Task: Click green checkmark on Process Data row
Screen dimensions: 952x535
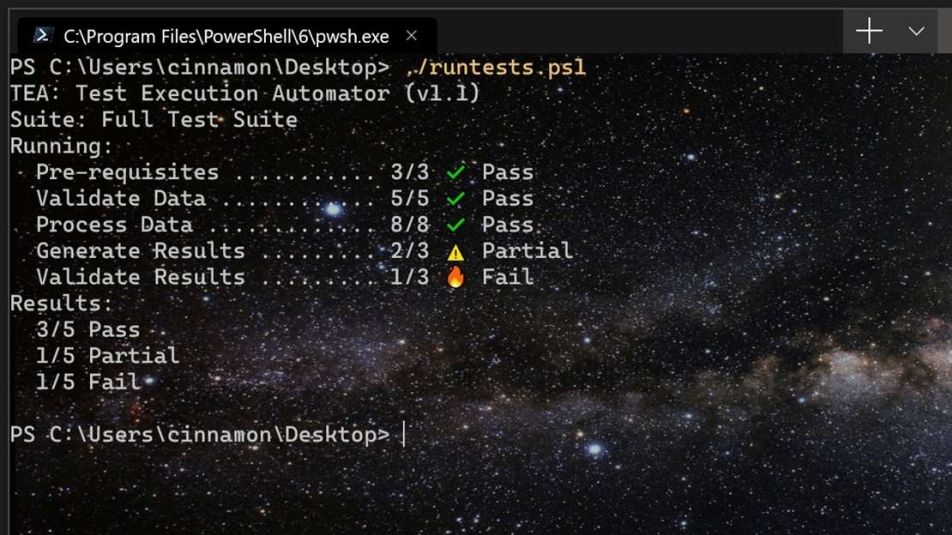Action: point(456,225)
